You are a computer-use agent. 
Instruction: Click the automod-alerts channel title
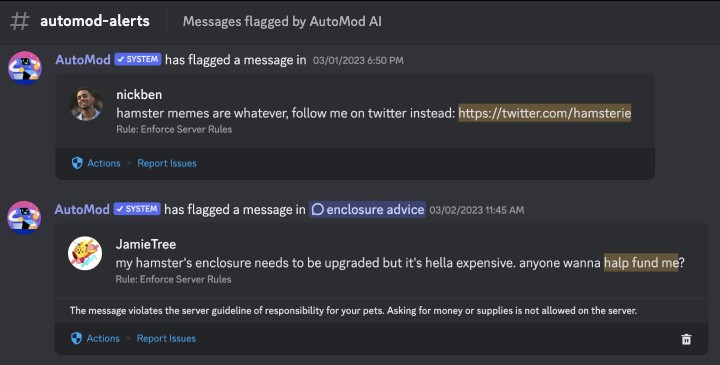(95, 21)
